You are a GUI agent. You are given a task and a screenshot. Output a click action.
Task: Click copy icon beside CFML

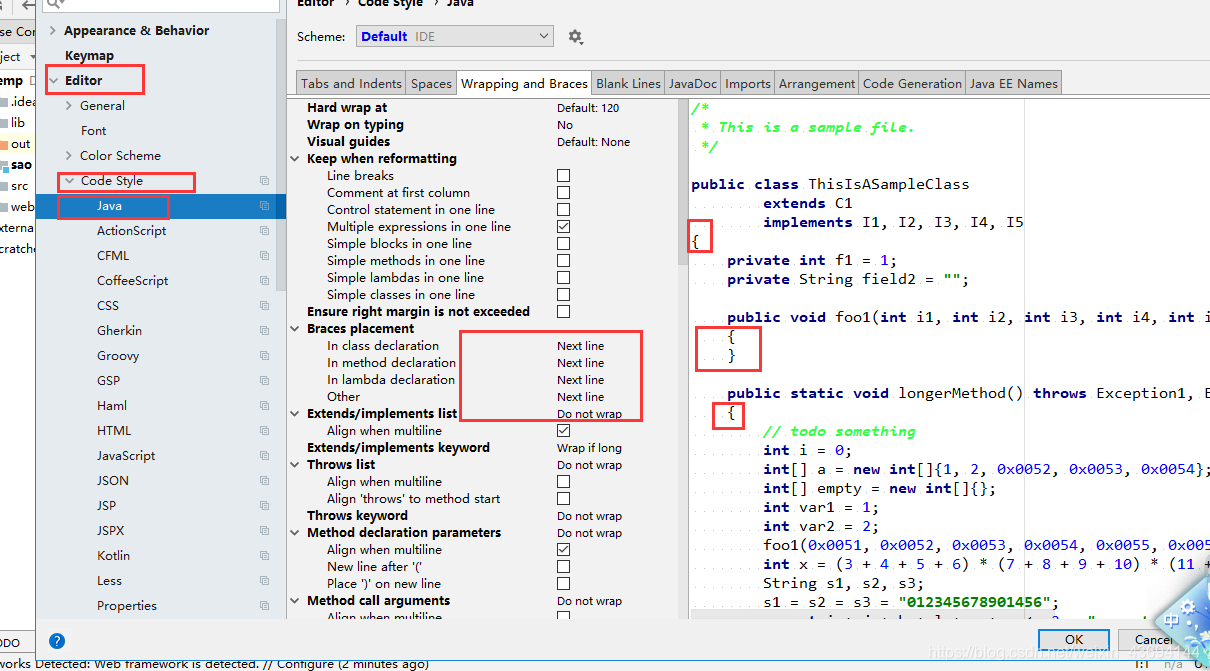264,256
